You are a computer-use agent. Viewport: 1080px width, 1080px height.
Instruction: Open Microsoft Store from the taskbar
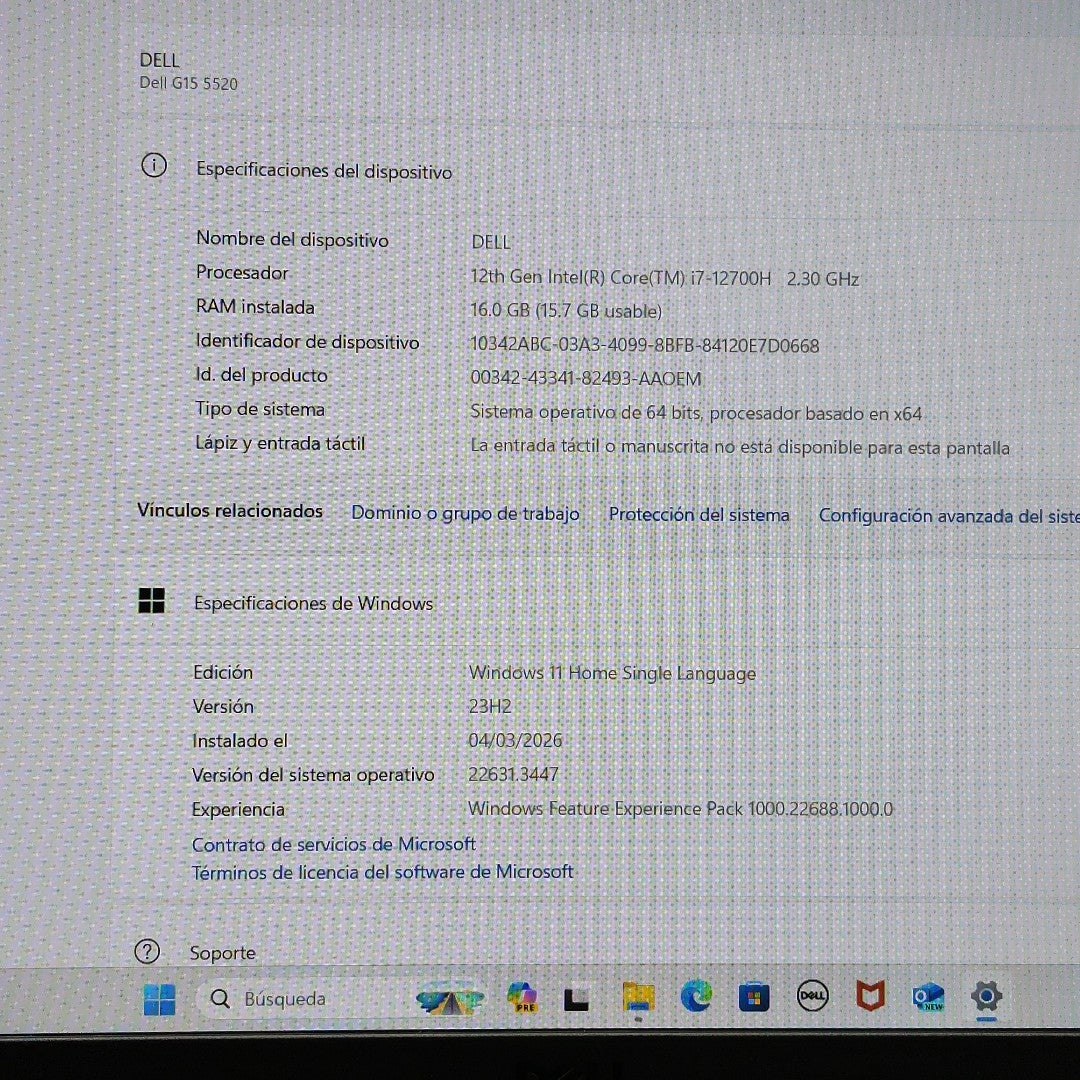(754, 997)
